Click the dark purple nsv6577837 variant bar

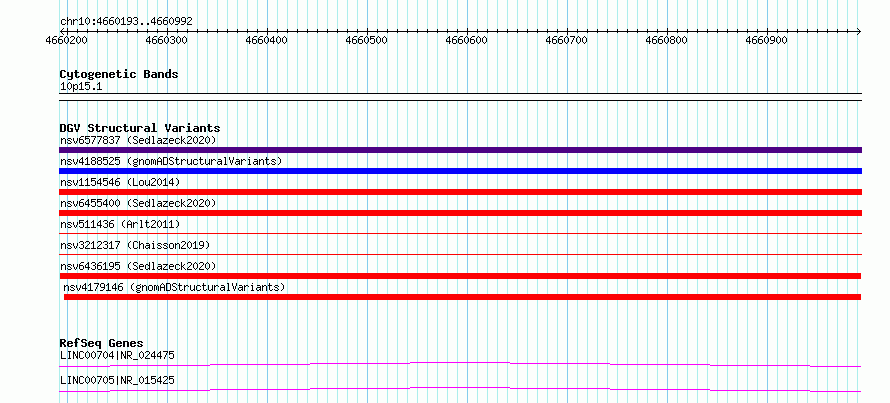click(460, 150)
